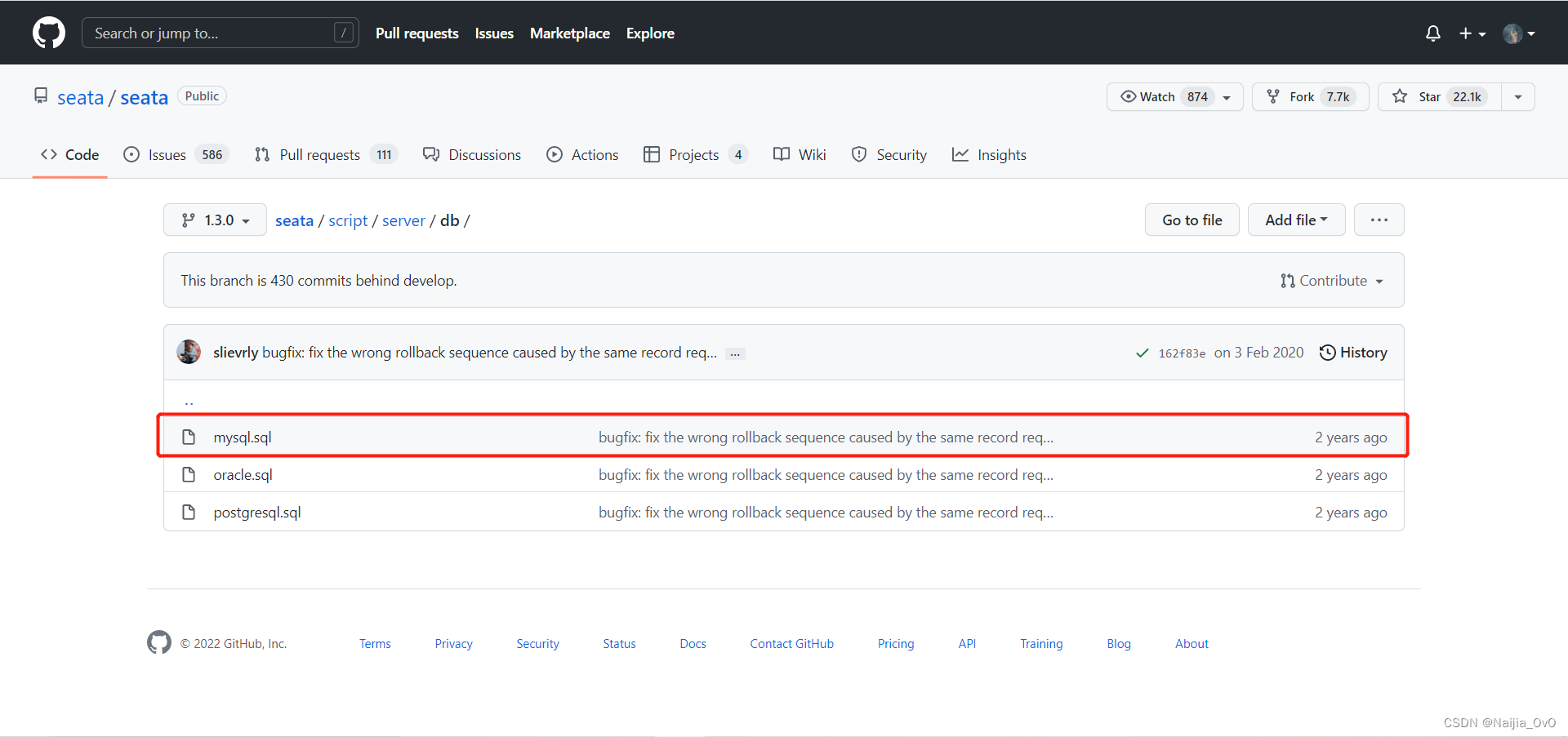The height and width of the screenshot is (737, 1568).
Task: Focus the Search or jump to field
Action: [x=220, y=33]
